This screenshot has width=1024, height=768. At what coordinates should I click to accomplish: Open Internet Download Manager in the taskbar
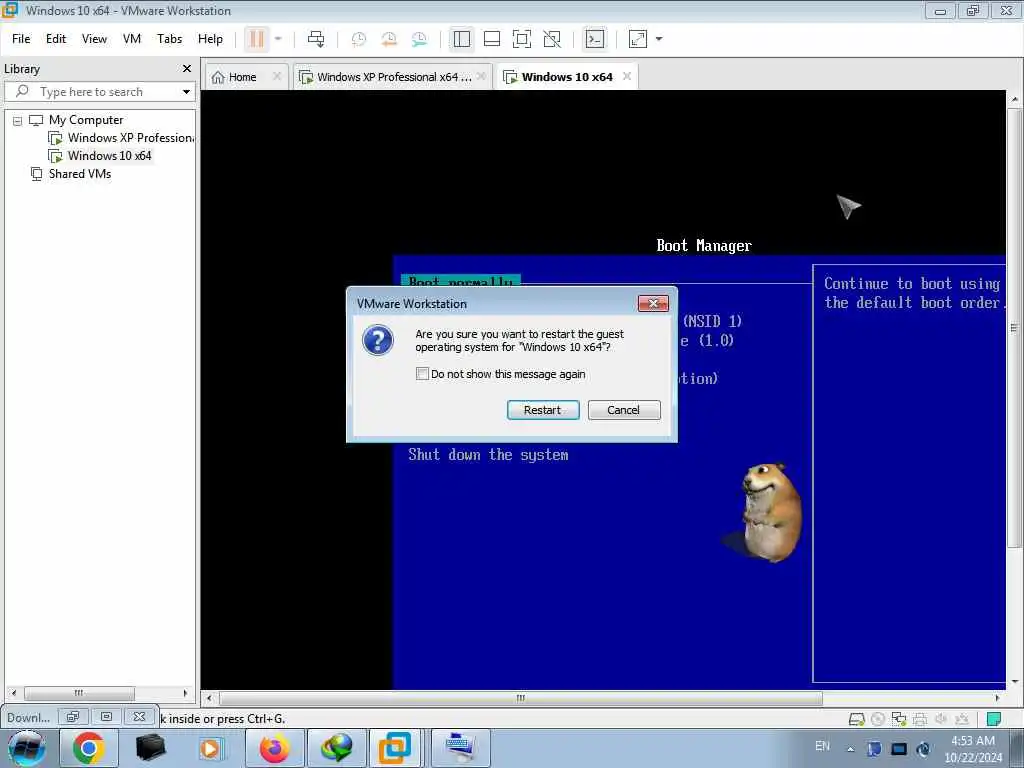tap(336, 748)
